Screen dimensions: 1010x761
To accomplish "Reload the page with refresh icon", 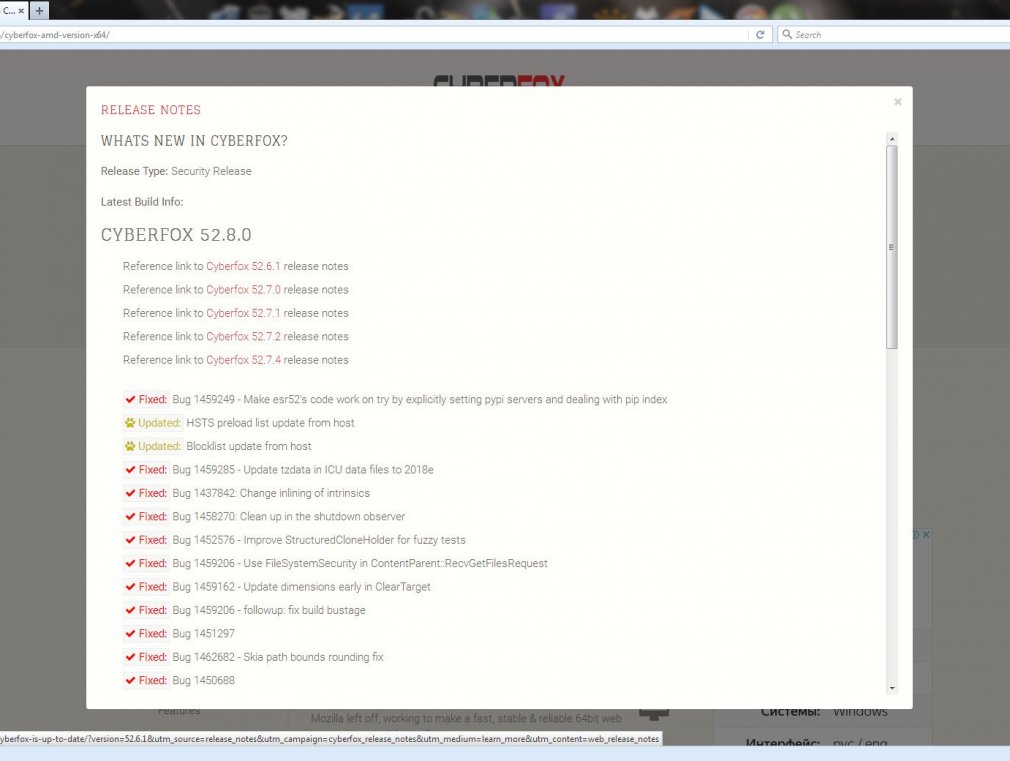I will tap(760, 35).
